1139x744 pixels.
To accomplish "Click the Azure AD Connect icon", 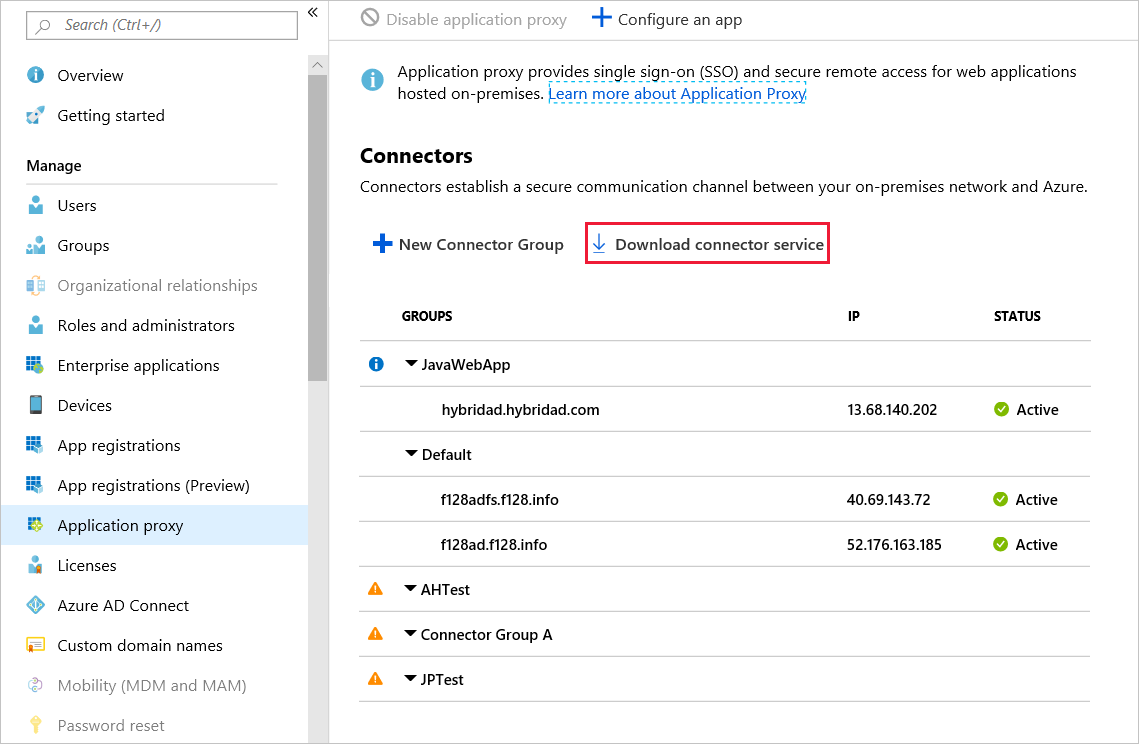I will 36,605.
